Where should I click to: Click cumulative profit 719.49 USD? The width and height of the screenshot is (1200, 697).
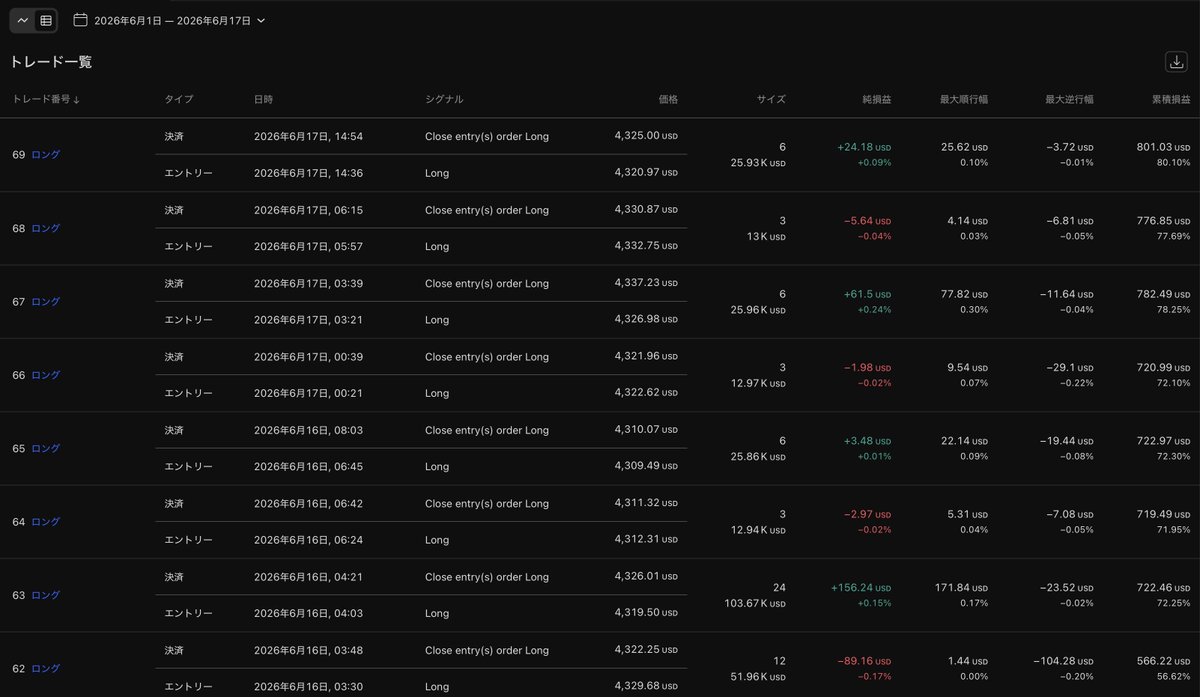coord(1163,513)
